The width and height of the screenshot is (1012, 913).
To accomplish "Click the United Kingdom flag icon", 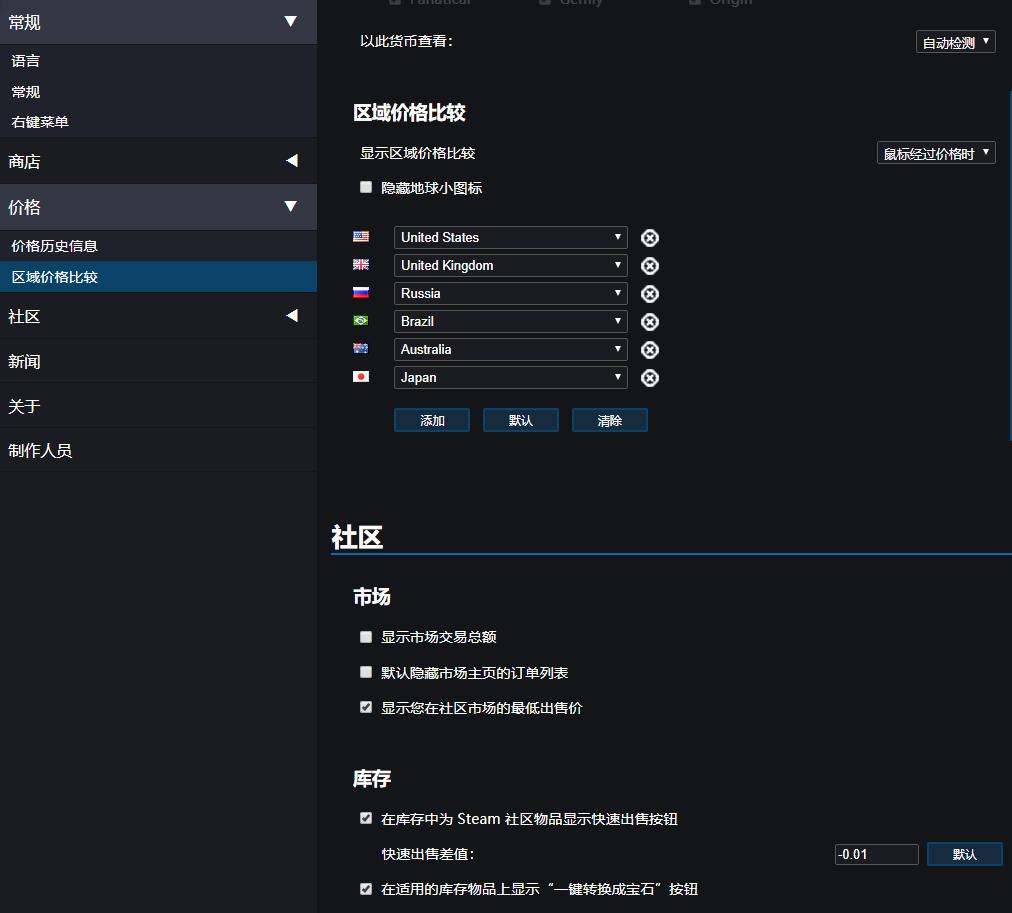I will click(362, 265).
